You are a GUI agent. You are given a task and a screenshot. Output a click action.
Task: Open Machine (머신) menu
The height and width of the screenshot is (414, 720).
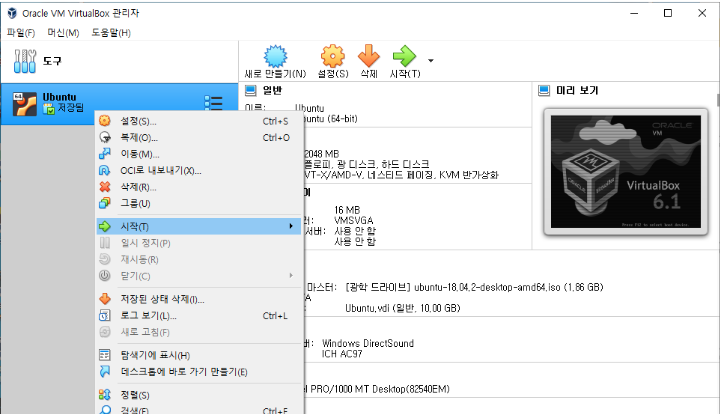(63, 33)
